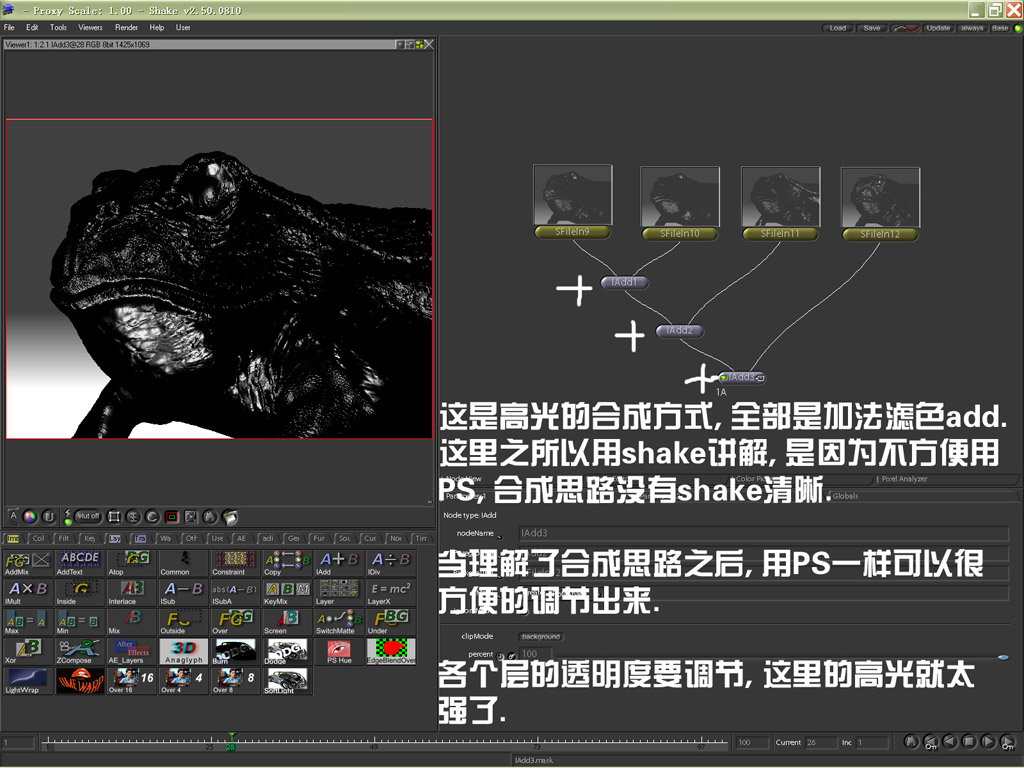Switch to the Pixel Analyzer tab
1024x768 pixels.
click(x=904, y=479)
